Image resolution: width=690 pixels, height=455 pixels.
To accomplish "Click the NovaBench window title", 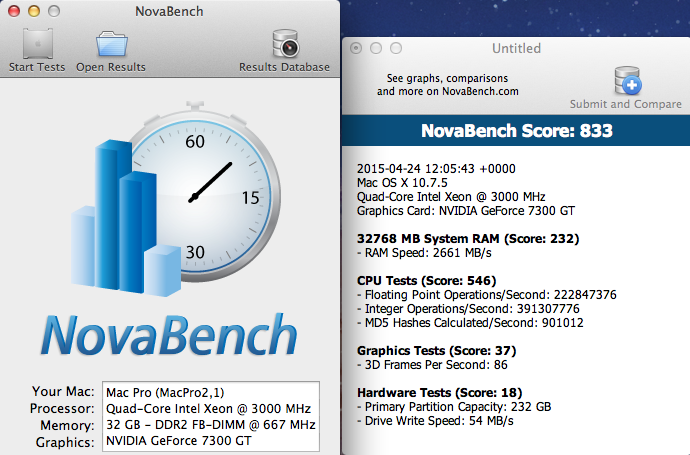I will point(169,11).
